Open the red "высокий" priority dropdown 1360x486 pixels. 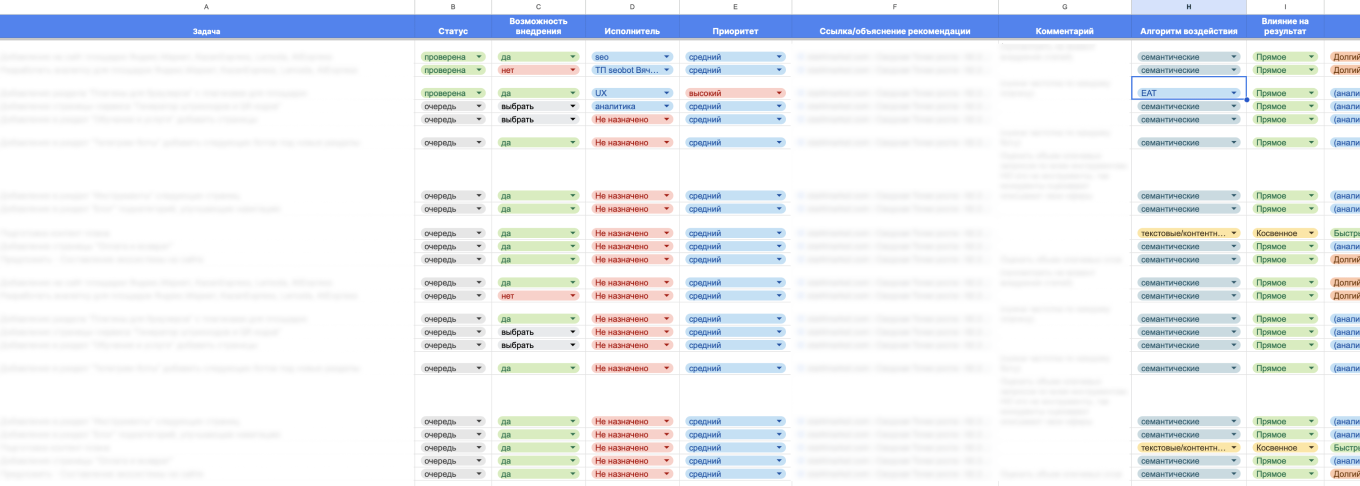[735, 93]
